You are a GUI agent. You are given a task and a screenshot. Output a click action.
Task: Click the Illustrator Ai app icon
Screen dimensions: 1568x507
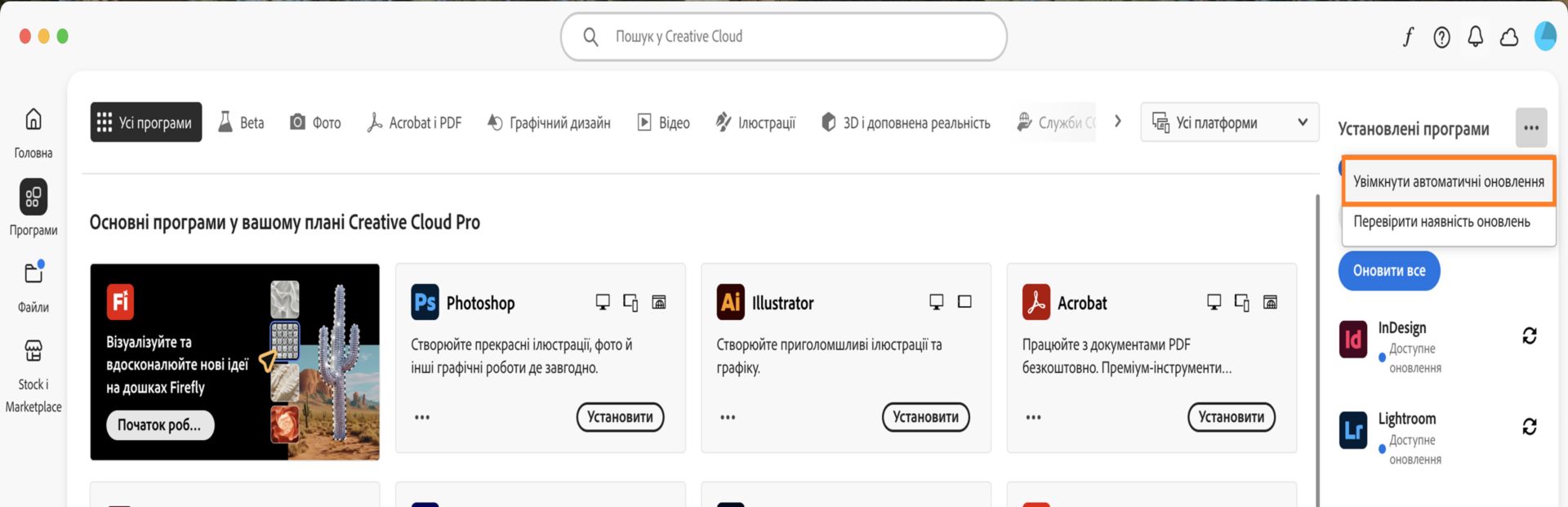coord(730,302)
